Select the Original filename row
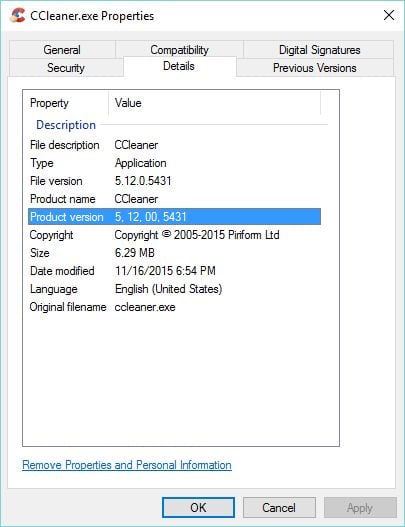 tap(174, 307)
